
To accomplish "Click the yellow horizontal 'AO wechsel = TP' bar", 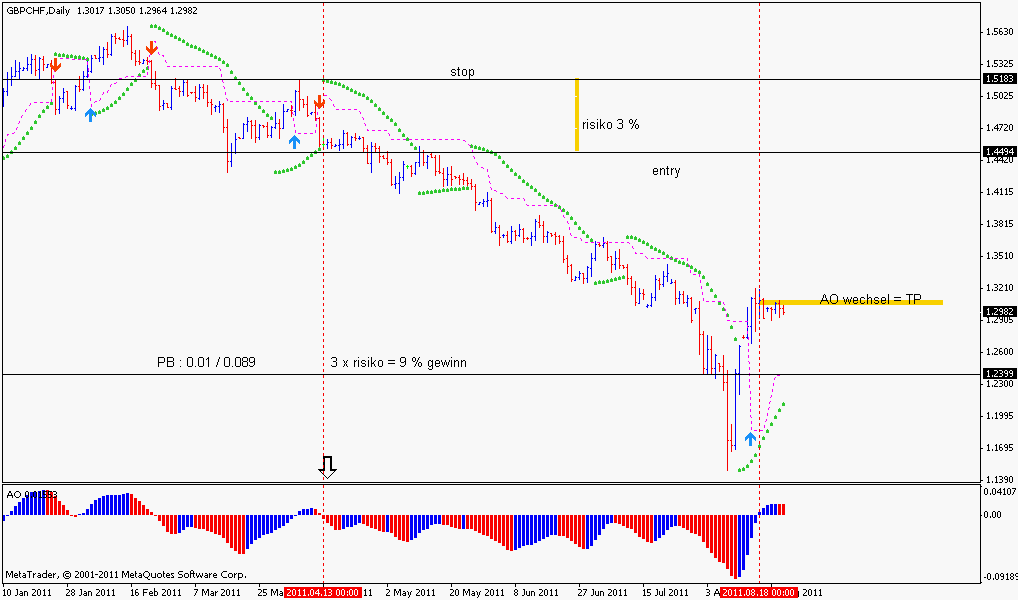I will pyautogui.click(x=851, y=302).
